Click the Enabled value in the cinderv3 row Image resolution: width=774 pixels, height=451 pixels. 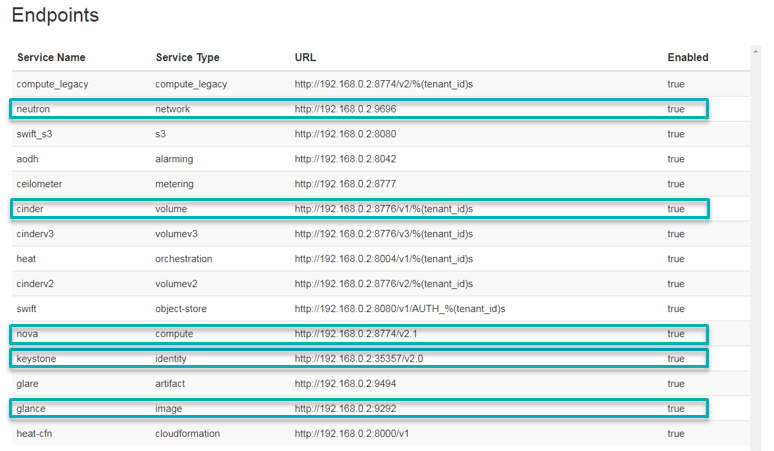(676, 234)
